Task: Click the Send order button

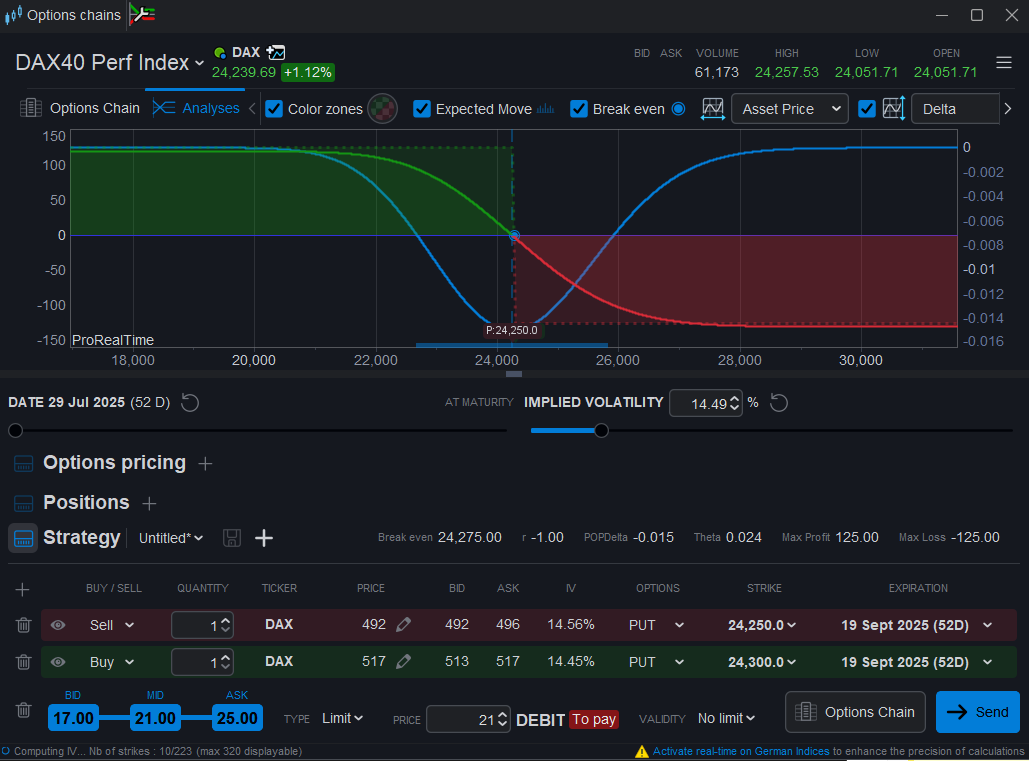Action: pos(978,712)
